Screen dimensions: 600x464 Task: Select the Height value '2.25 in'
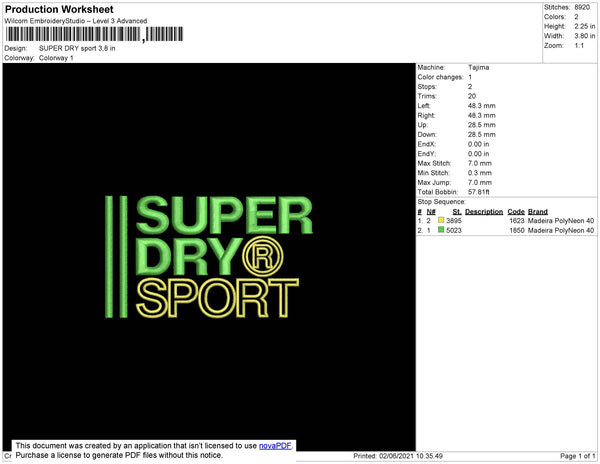[584, 26]
